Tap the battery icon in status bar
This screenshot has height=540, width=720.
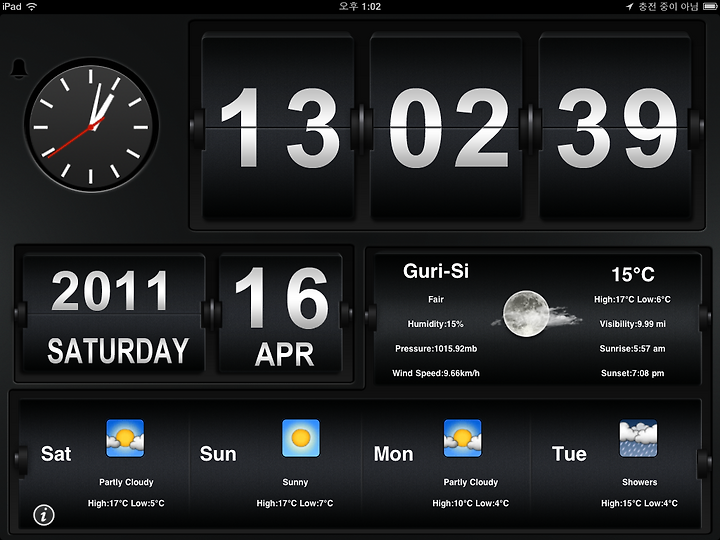tap(710, 6)
